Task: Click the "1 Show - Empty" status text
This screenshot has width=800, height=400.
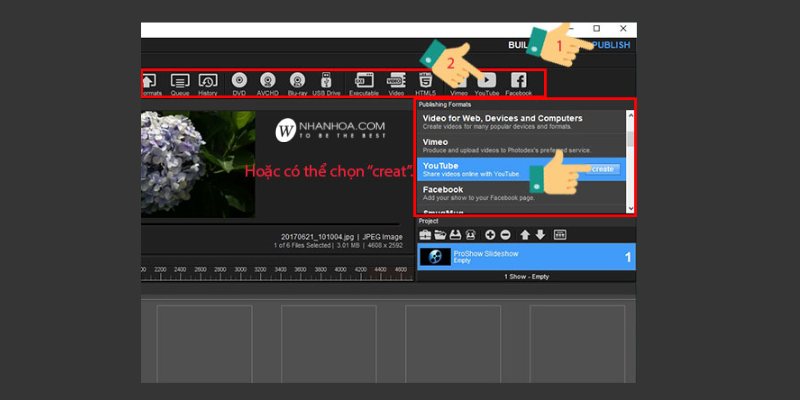Action: pos(527,277)
